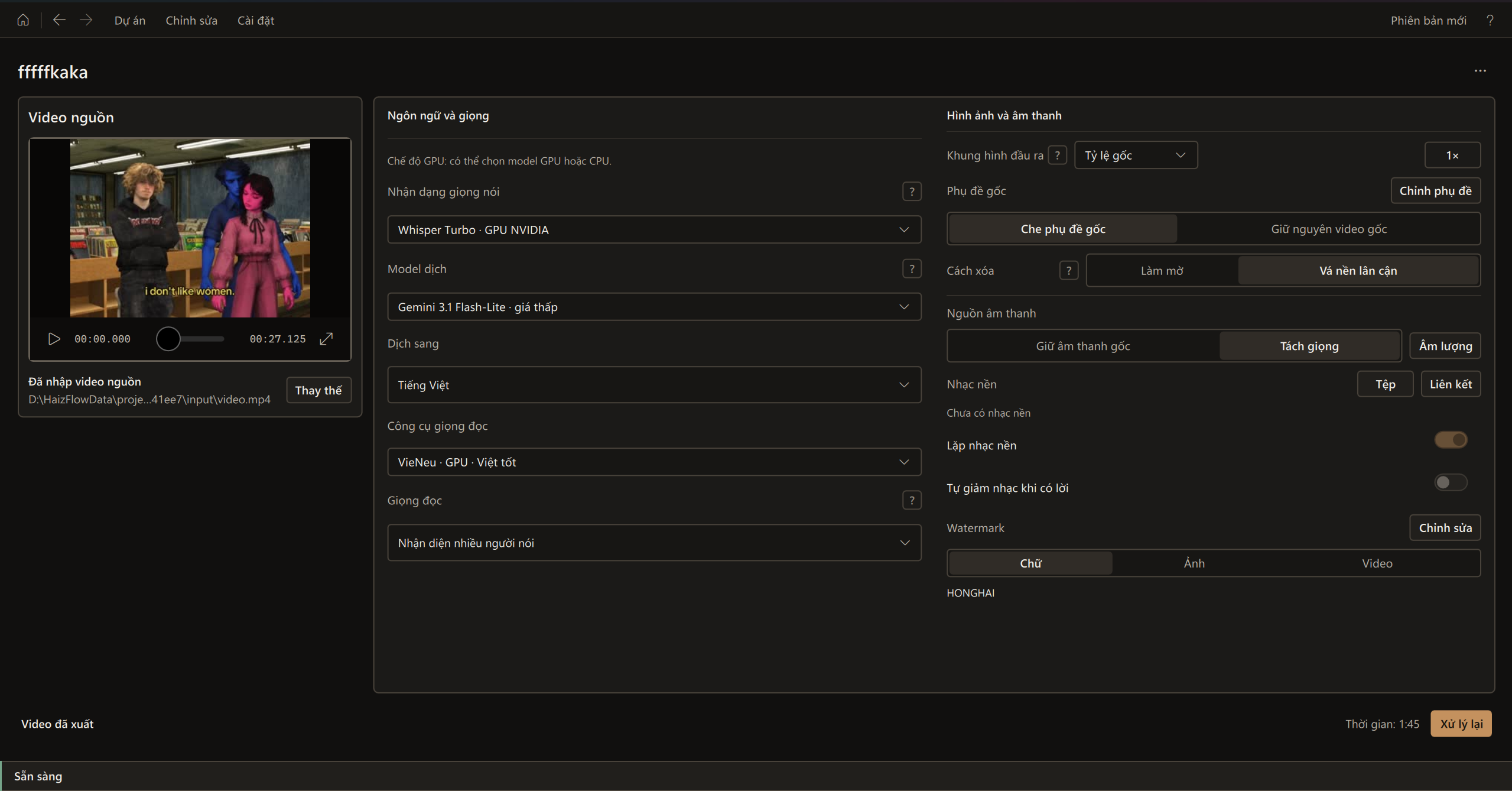Open the Nhận diện nhiều người nói dropdown
The height and width of the screenshot is (791, 1512).
(x=654, y=543)
